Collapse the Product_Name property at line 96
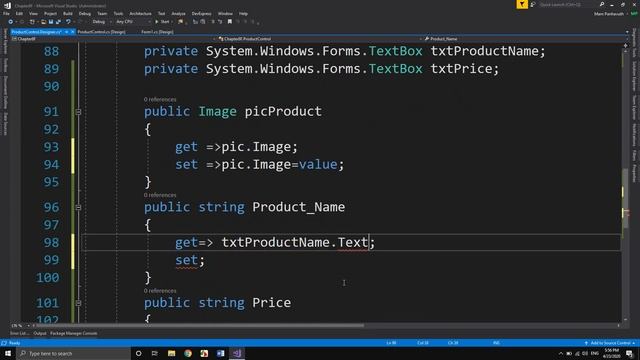The width and height of the screenshot is (640, 360). (x=78, y=207)
